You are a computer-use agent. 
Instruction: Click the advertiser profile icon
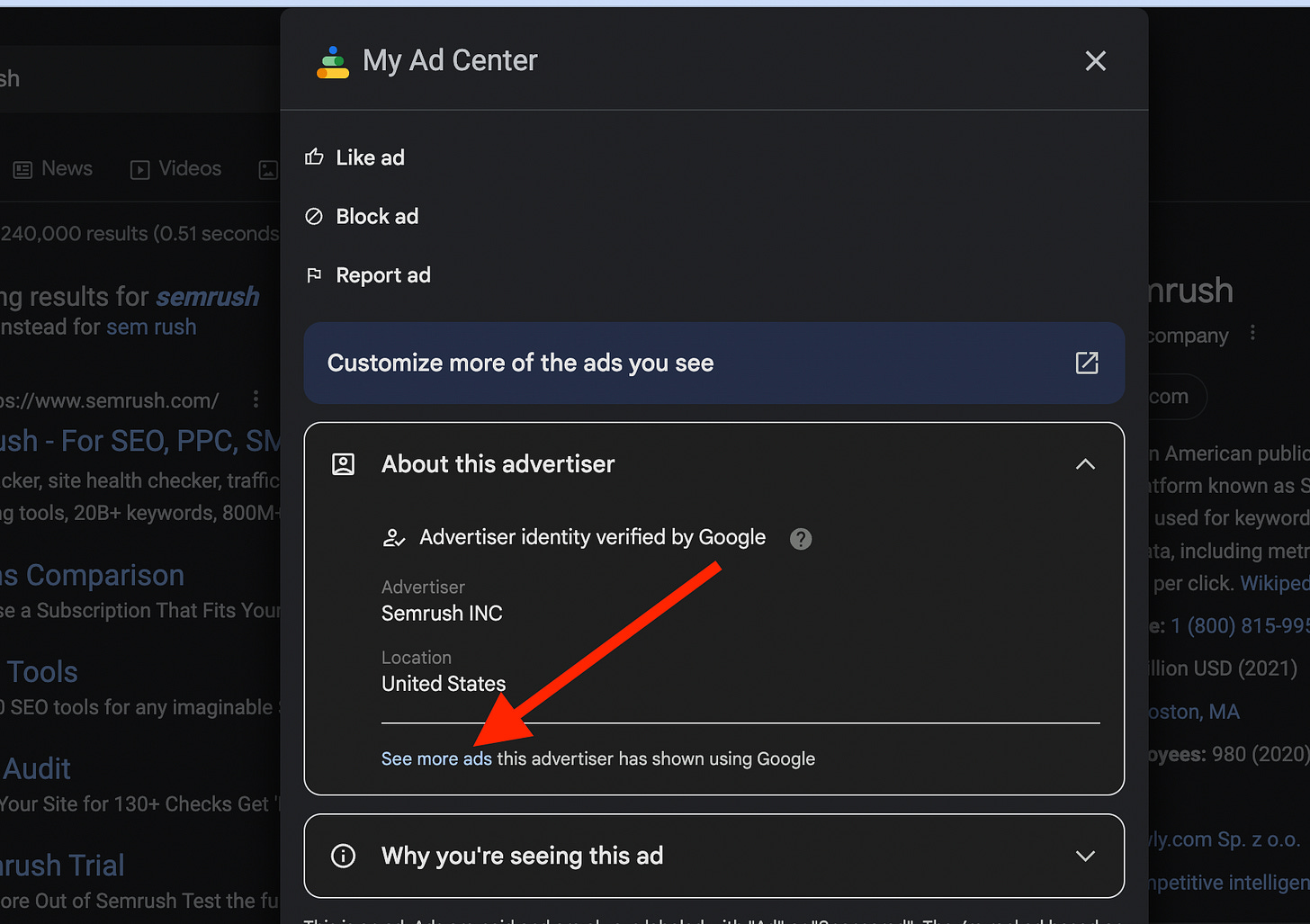[344, 464]
